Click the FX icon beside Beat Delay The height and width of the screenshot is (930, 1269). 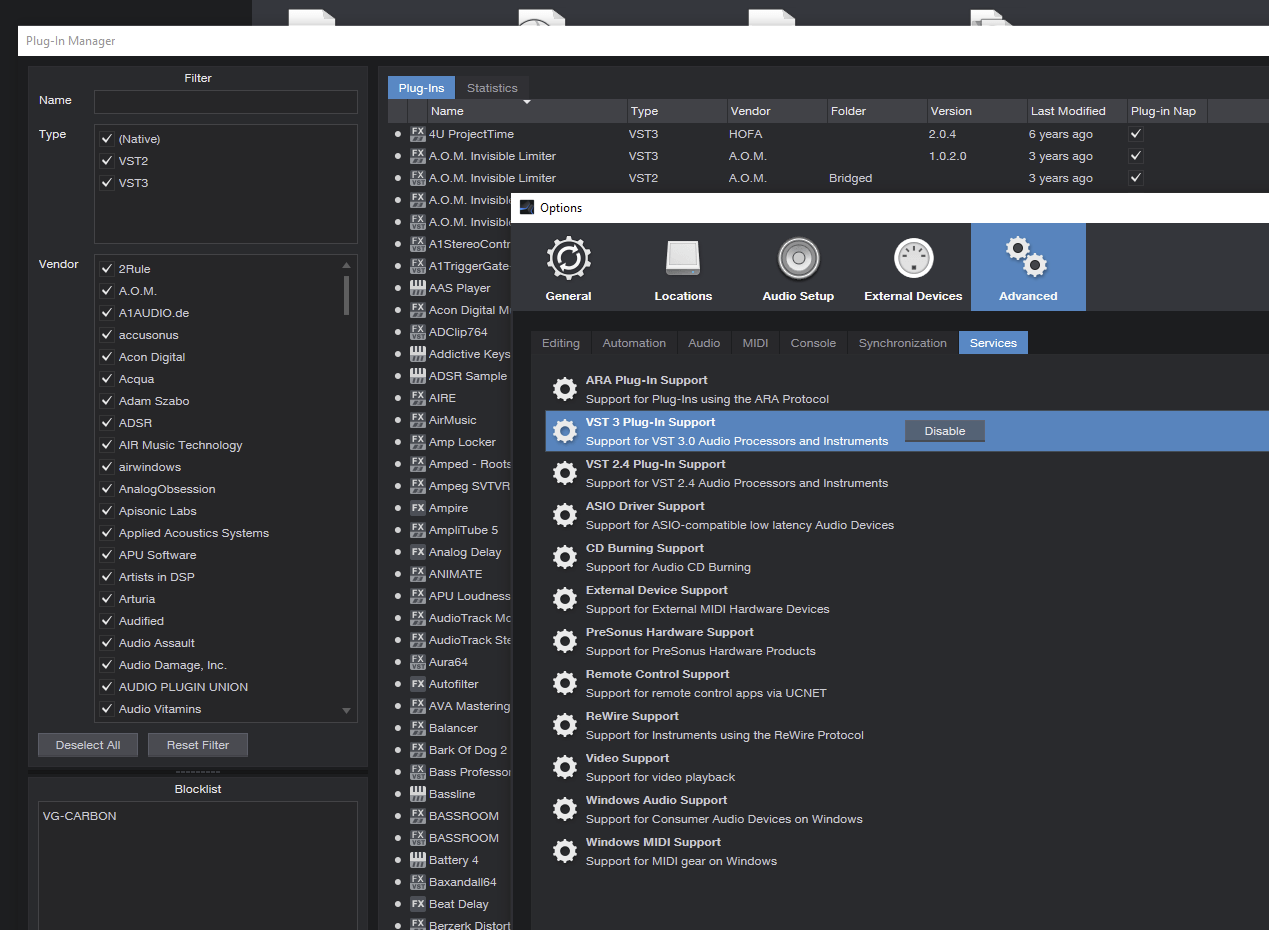(418, 904)
